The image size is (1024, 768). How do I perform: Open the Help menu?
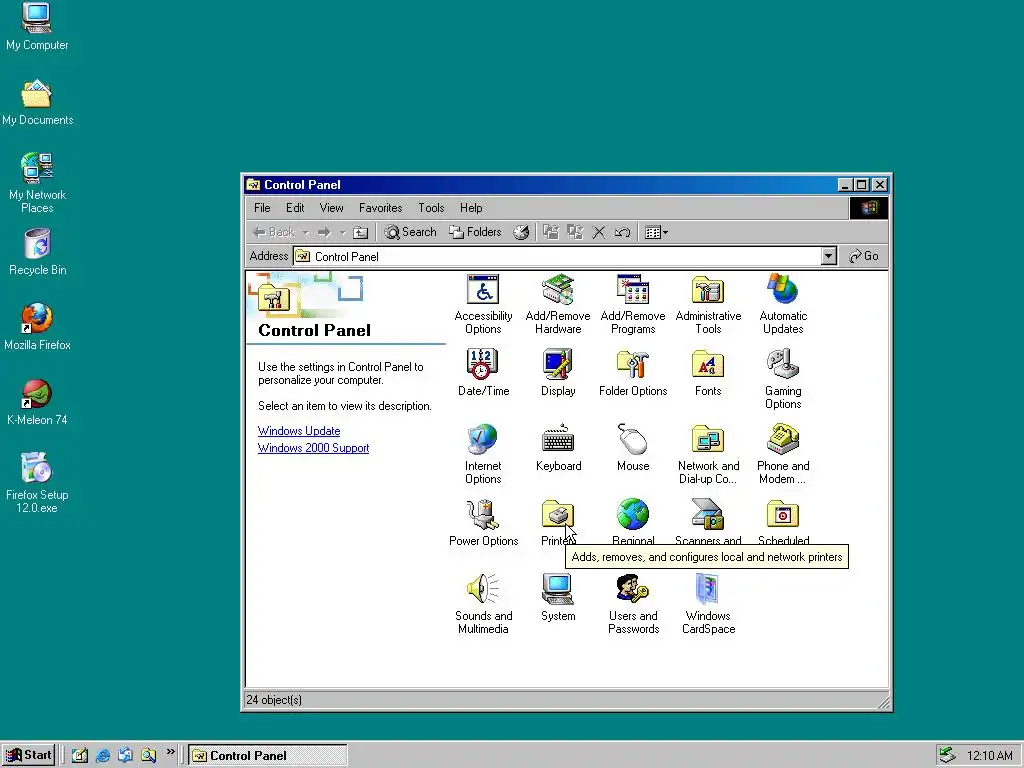471,208
